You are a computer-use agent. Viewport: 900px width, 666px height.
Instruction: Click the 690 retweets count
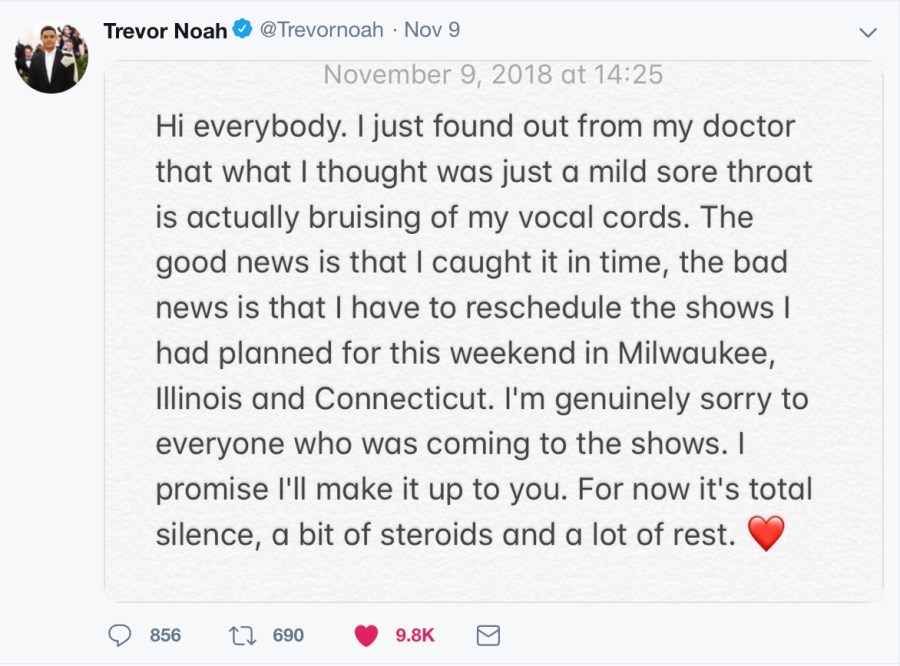click(288, 635)
